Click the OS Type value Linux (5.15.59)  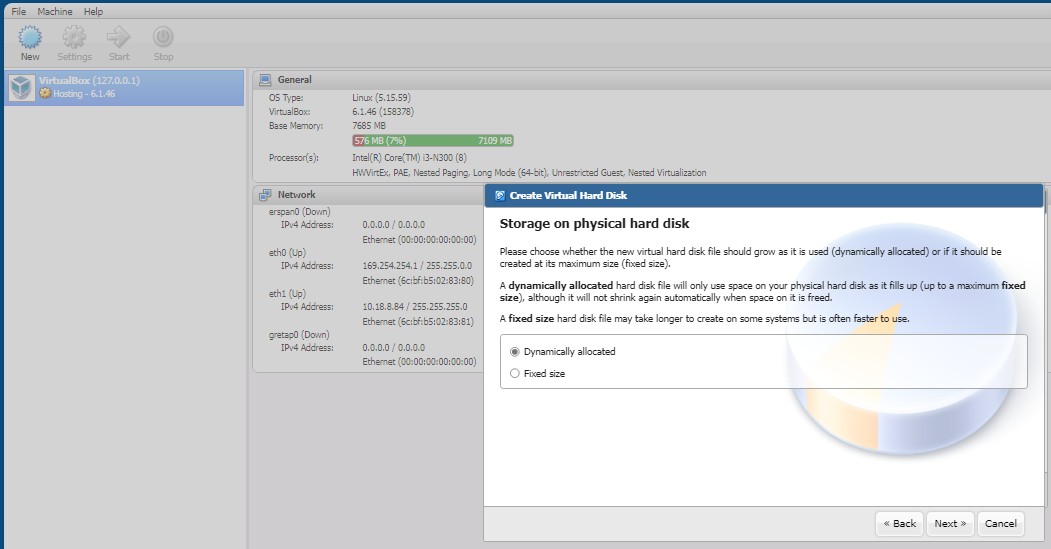pyautogui.click(x=381, y=98)
